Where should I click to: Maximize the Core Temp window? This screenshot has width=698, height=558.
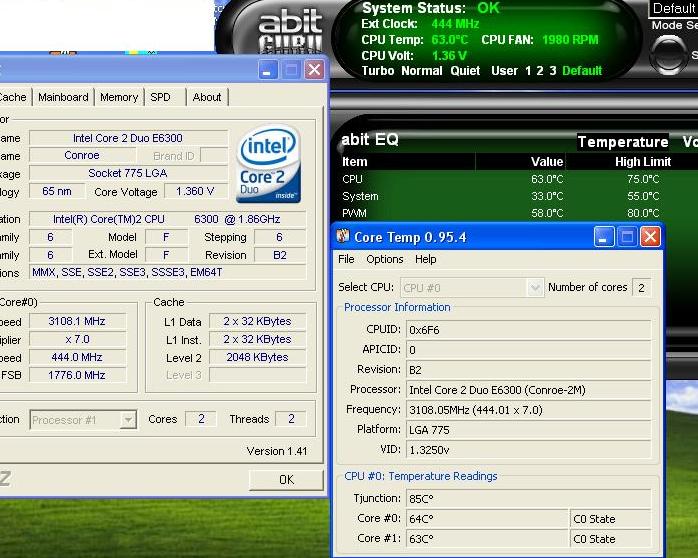pyautogui.click(x=627, y=237)
